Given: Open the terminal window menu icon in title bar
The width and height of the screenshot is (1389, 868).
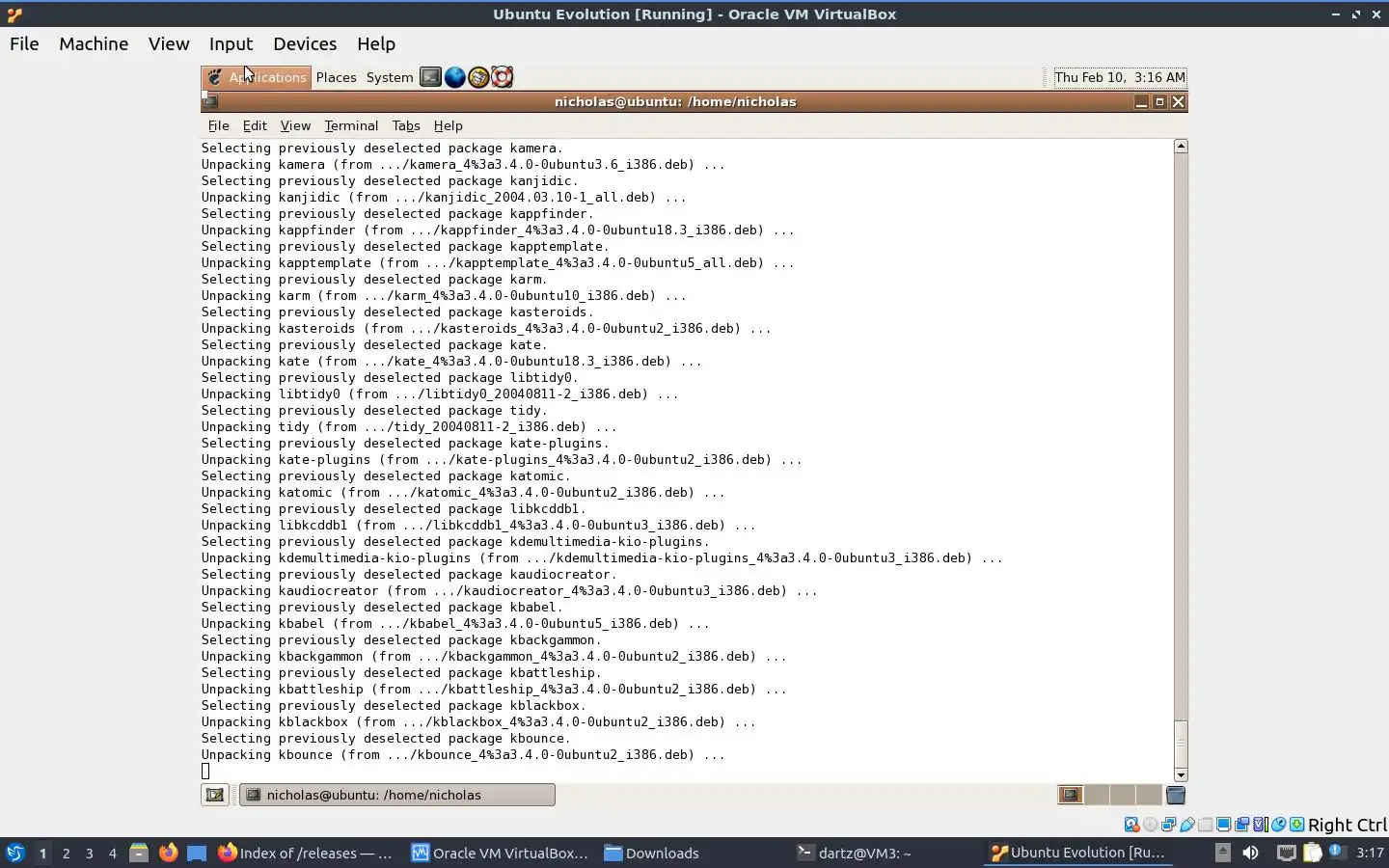Looking at the screenshot, I should coord(211,101).
